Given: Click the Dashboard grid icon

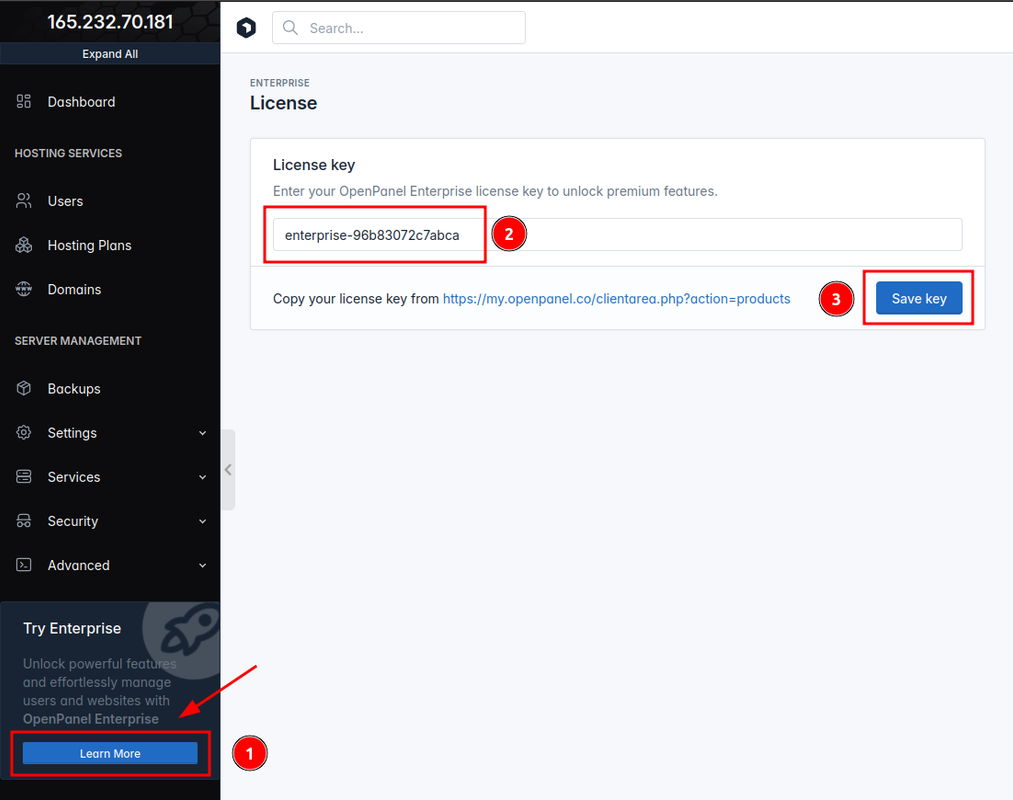Looking at the screenshot, I should click(24, 101).
